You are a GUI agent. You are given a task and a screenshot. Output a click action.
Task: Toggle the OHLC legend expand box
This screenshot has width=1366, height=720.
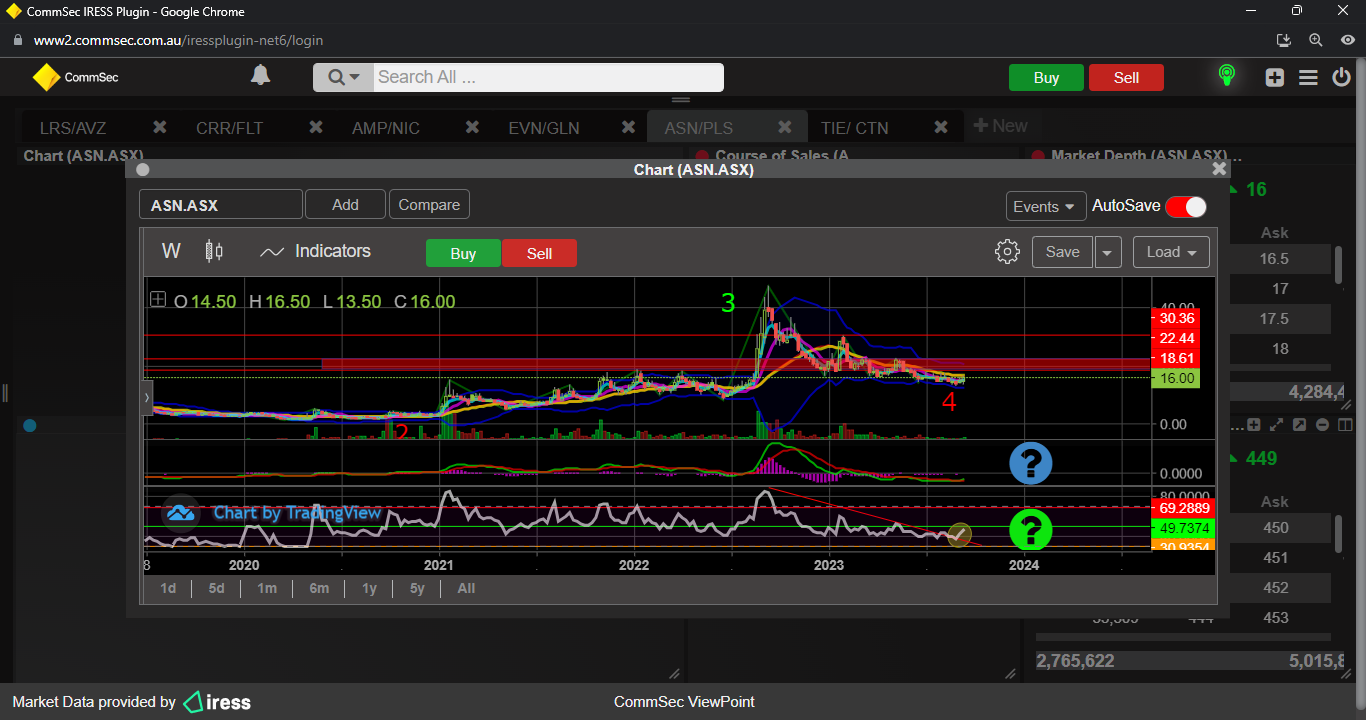click(158, 299)
